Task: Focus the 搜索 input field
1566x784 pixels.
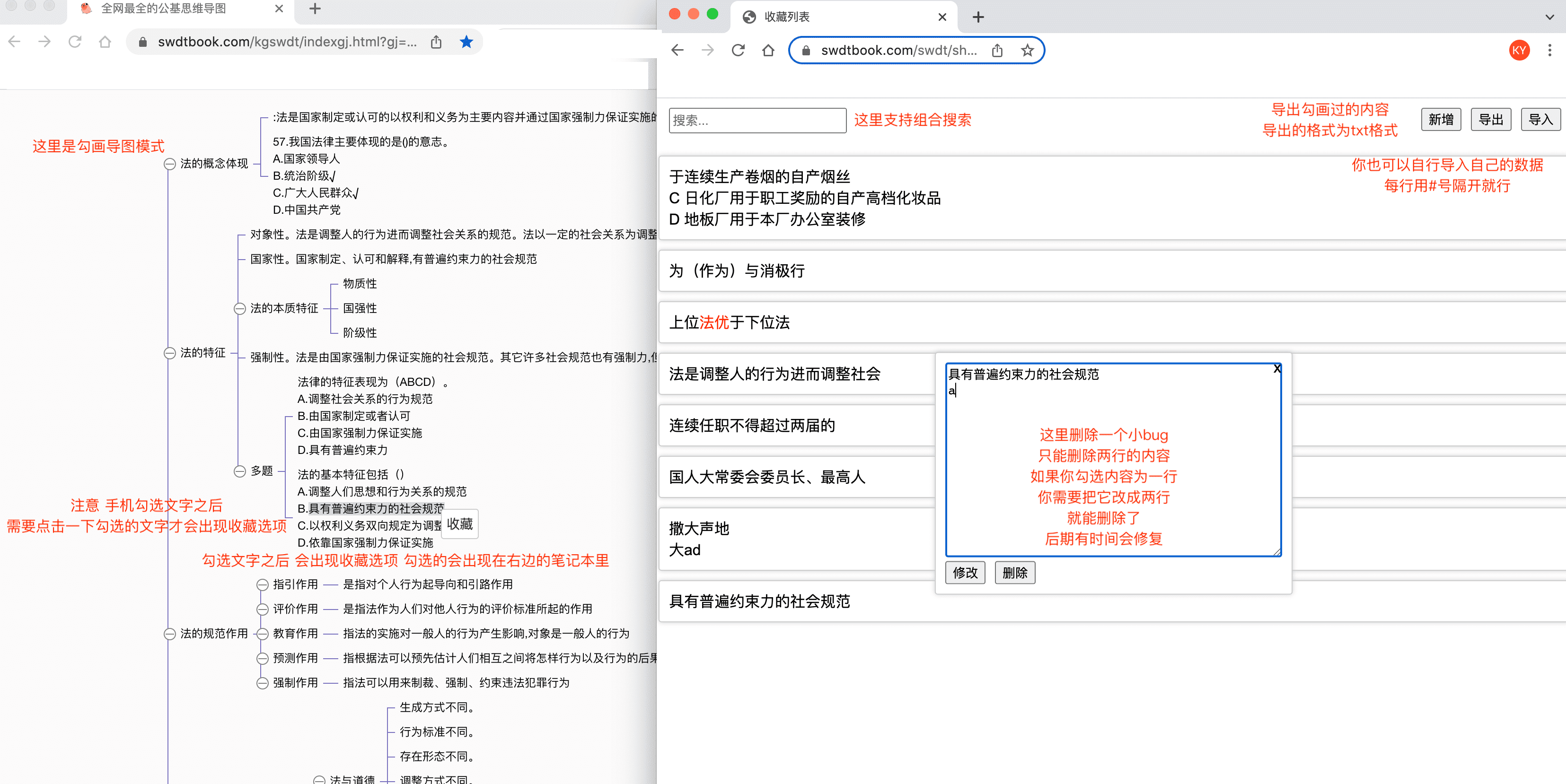Action: click(x=757, y=120)
